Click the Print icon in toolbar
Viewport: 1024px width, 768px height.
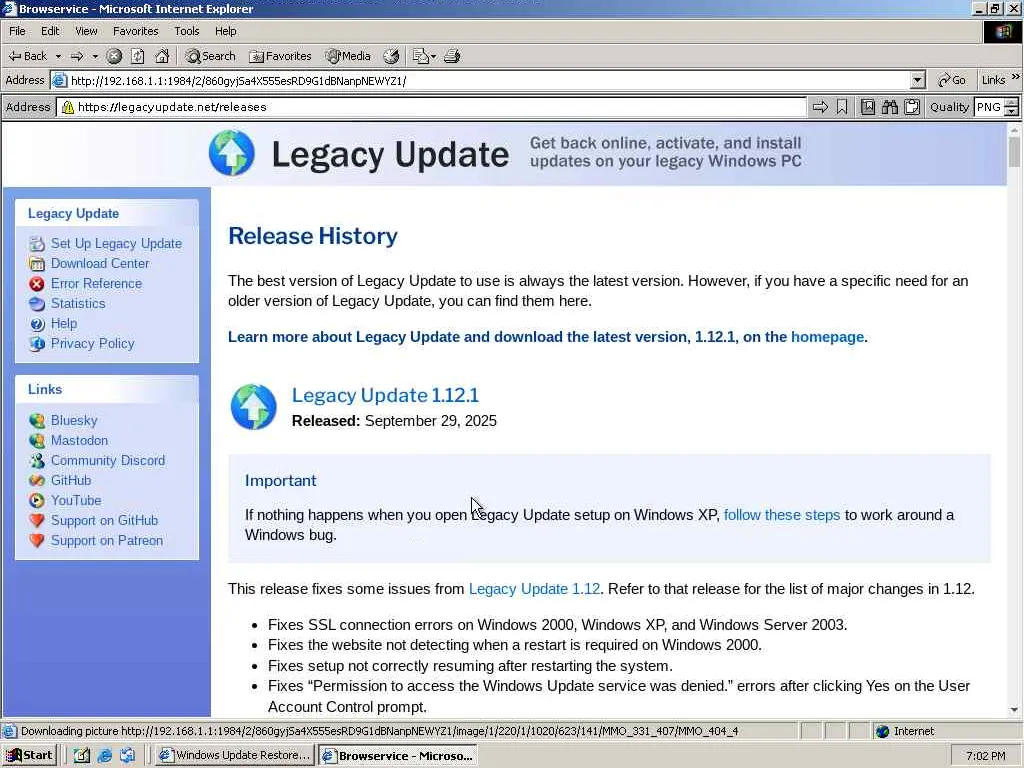[452, 56]
